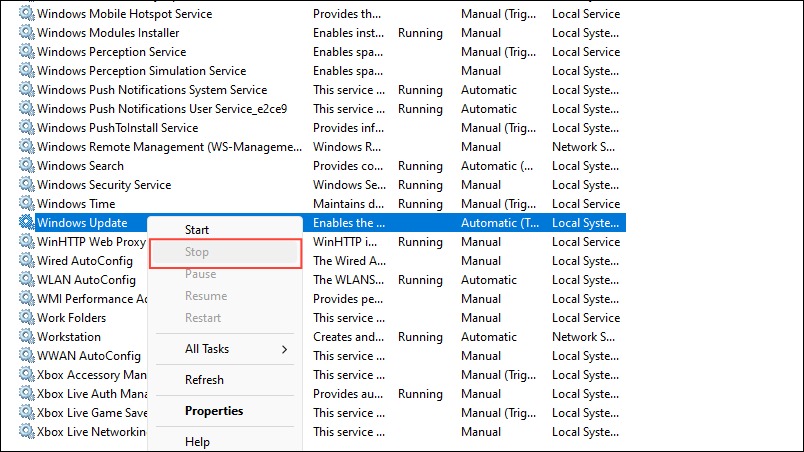Viewport: 804px width, 452px height.
Task: Click the WLAN AutoConfig gear icon
Action: 26,279
